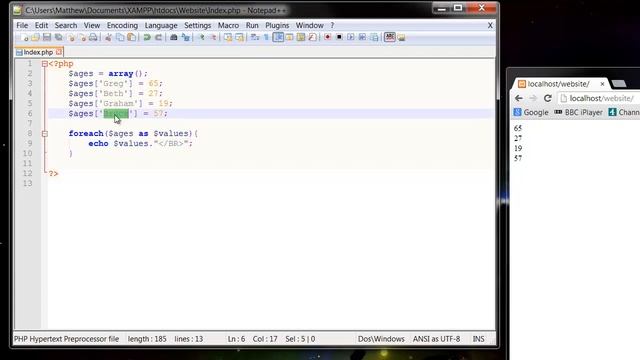The height and width of the screenshot is (360, 640).
Task: Click the Paste toolbar icon
Action: (131, 38)
